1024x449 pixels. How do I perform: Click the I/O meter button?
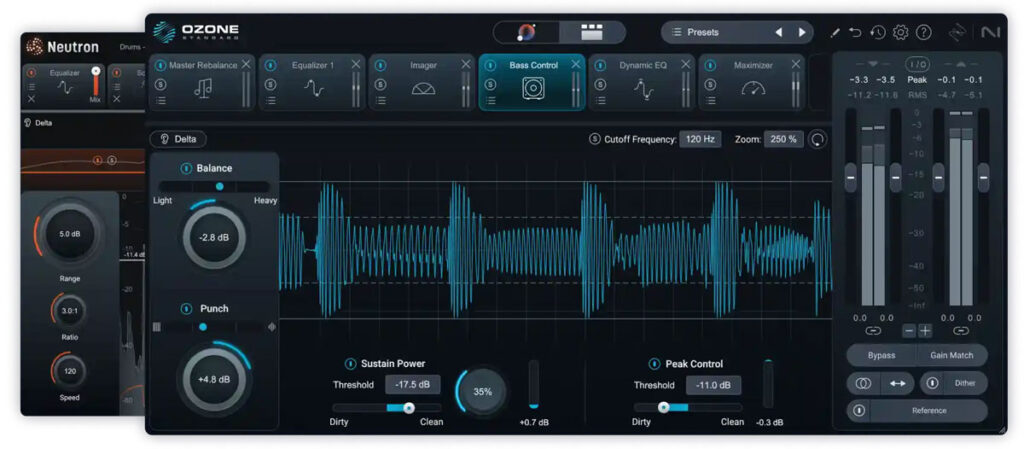(917, 64)
